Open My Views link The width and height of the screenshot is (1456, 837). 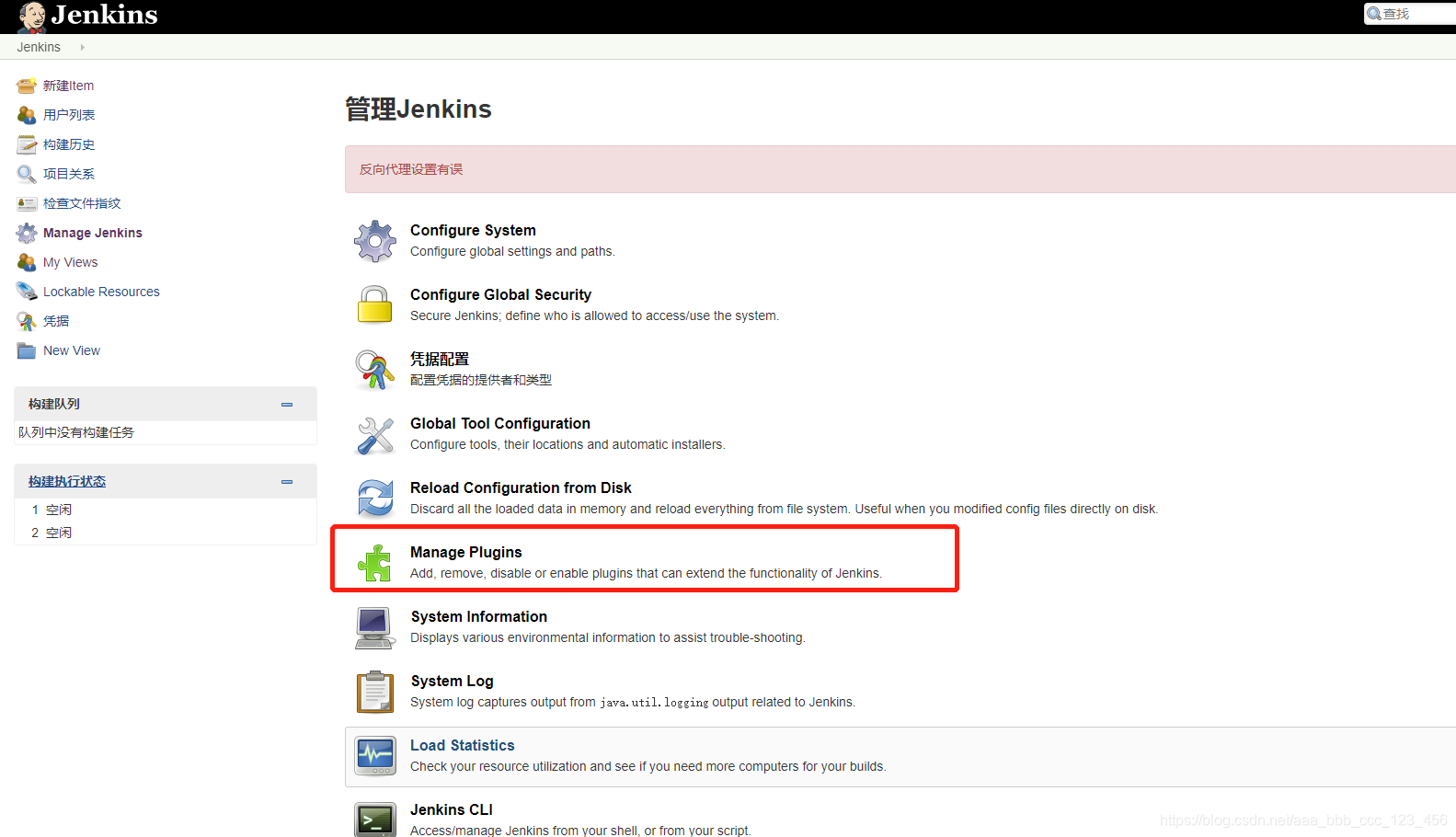point(70,262)
